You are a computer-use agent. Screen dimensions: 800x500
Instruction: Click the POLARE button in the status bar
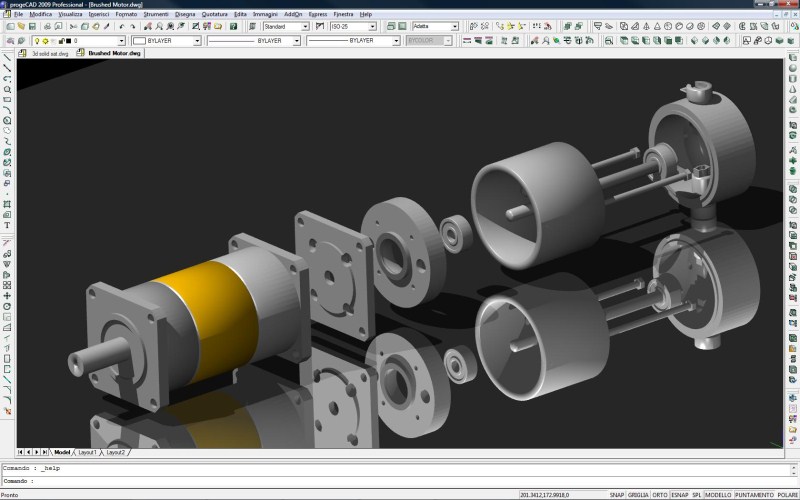[787, 495]
